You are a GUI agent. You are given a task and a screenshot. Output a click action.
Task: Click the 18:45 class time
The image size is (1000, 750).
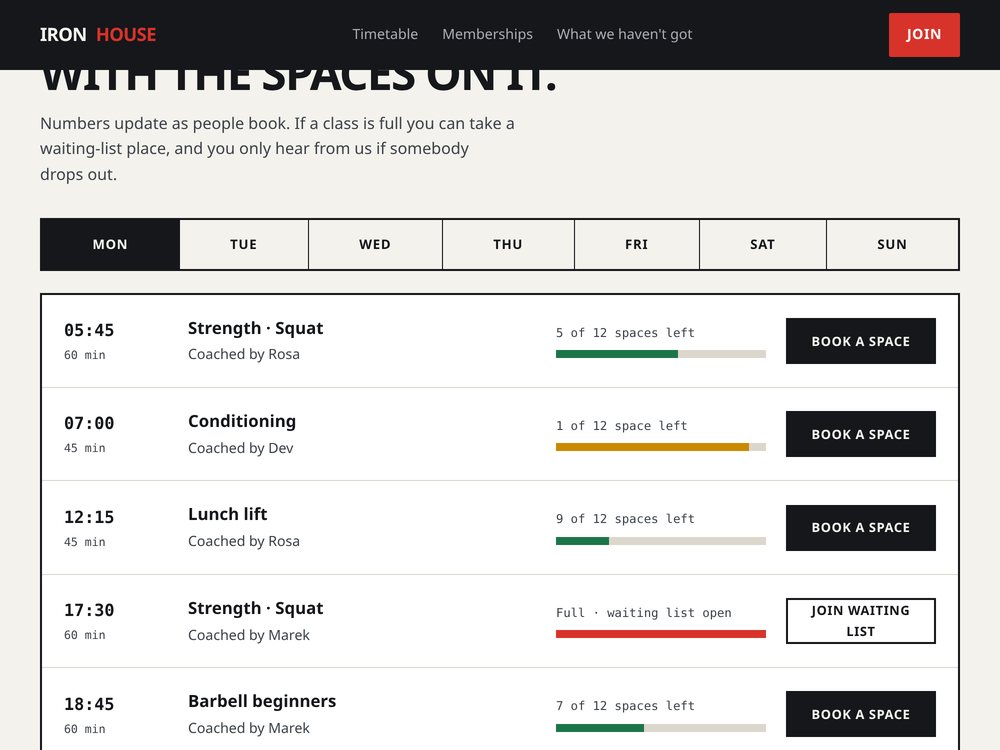[x=89, y=704]
